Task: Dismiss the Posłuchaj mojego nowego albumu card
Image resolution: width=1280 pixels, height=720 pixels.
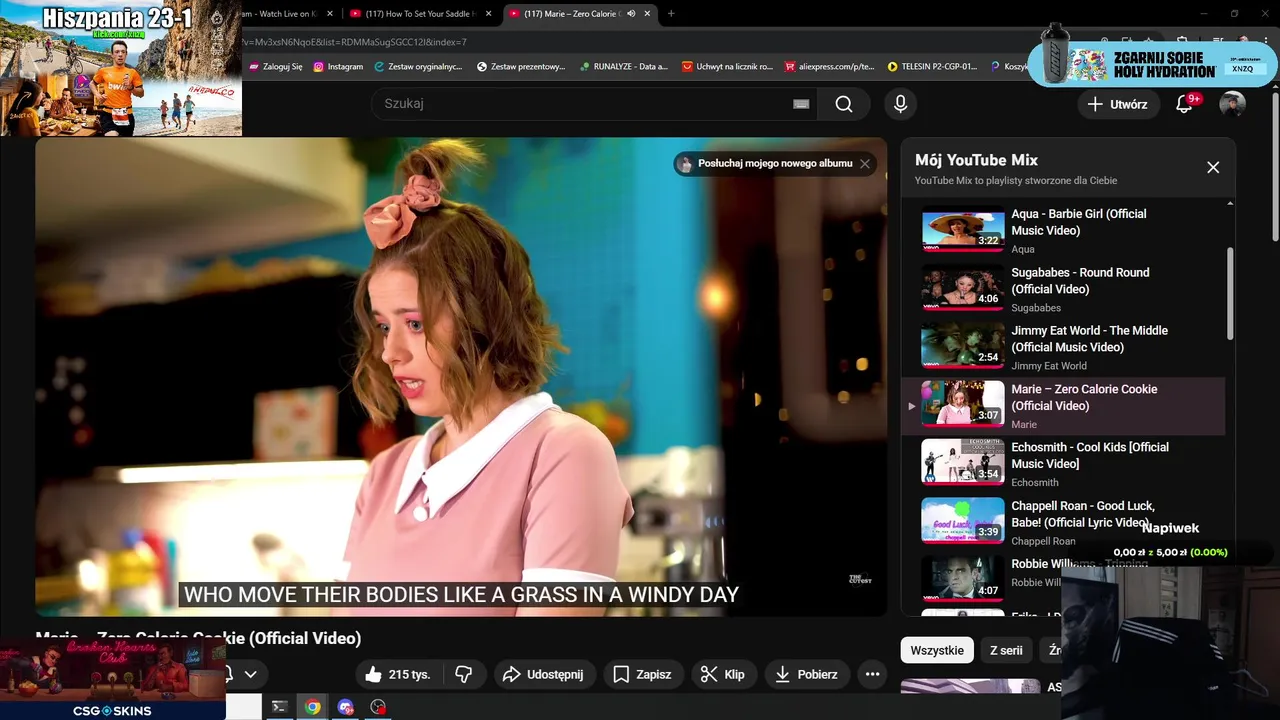Action: coord(865,164)
